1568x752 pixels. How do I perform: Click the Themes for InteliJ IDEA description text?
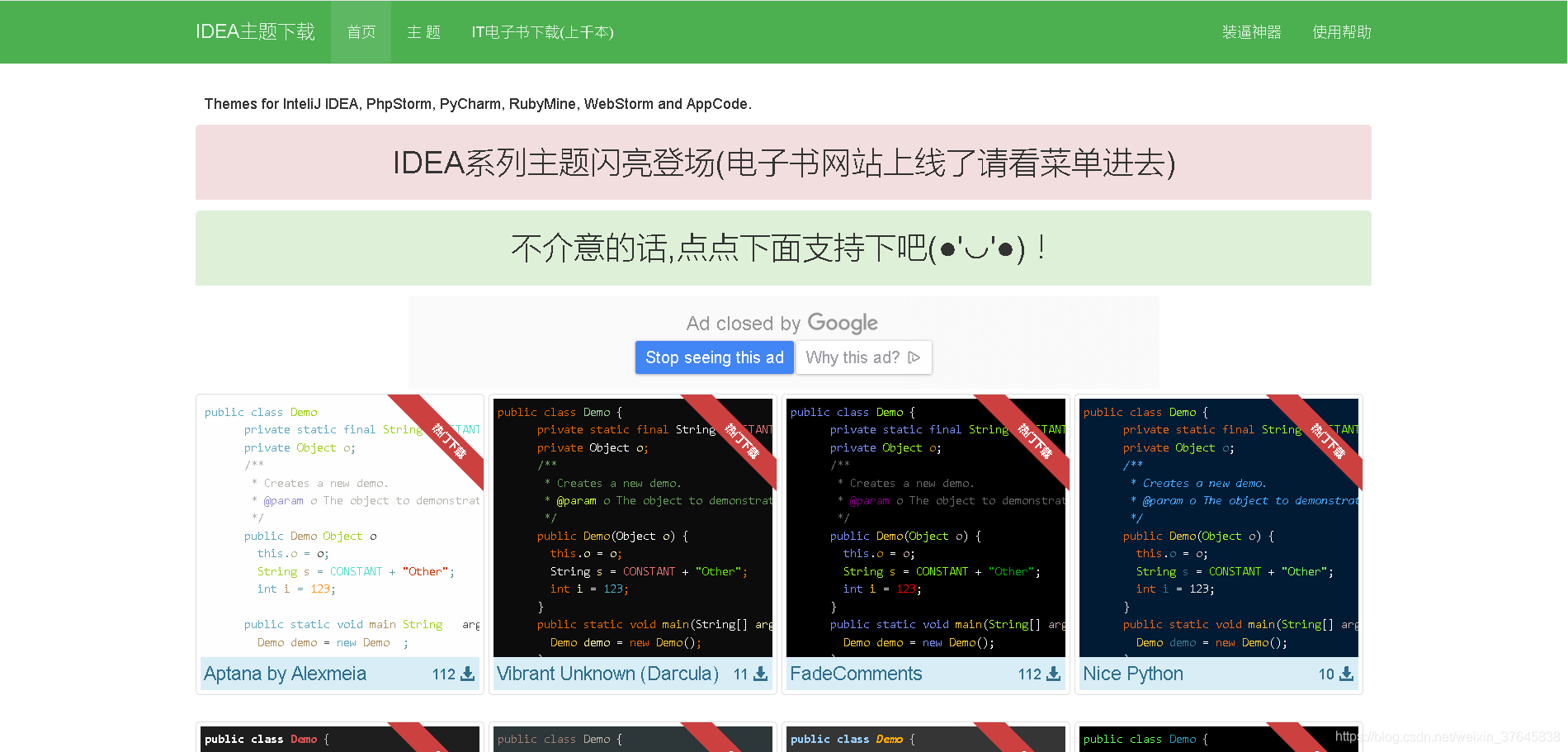pyautogui.click(x=478, y=104)
